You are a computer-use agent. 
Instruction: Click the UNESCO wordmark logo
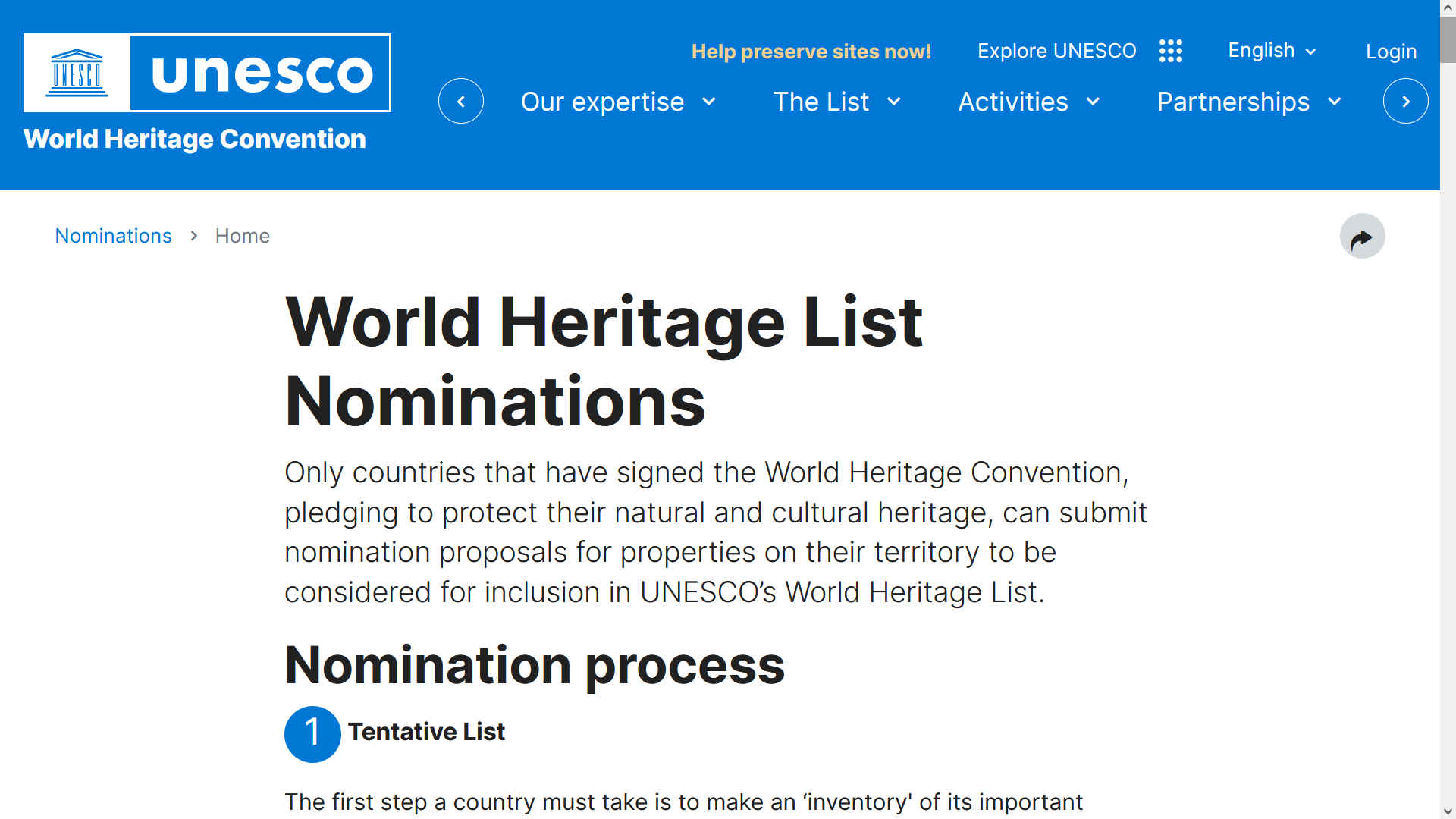[261, 73]
